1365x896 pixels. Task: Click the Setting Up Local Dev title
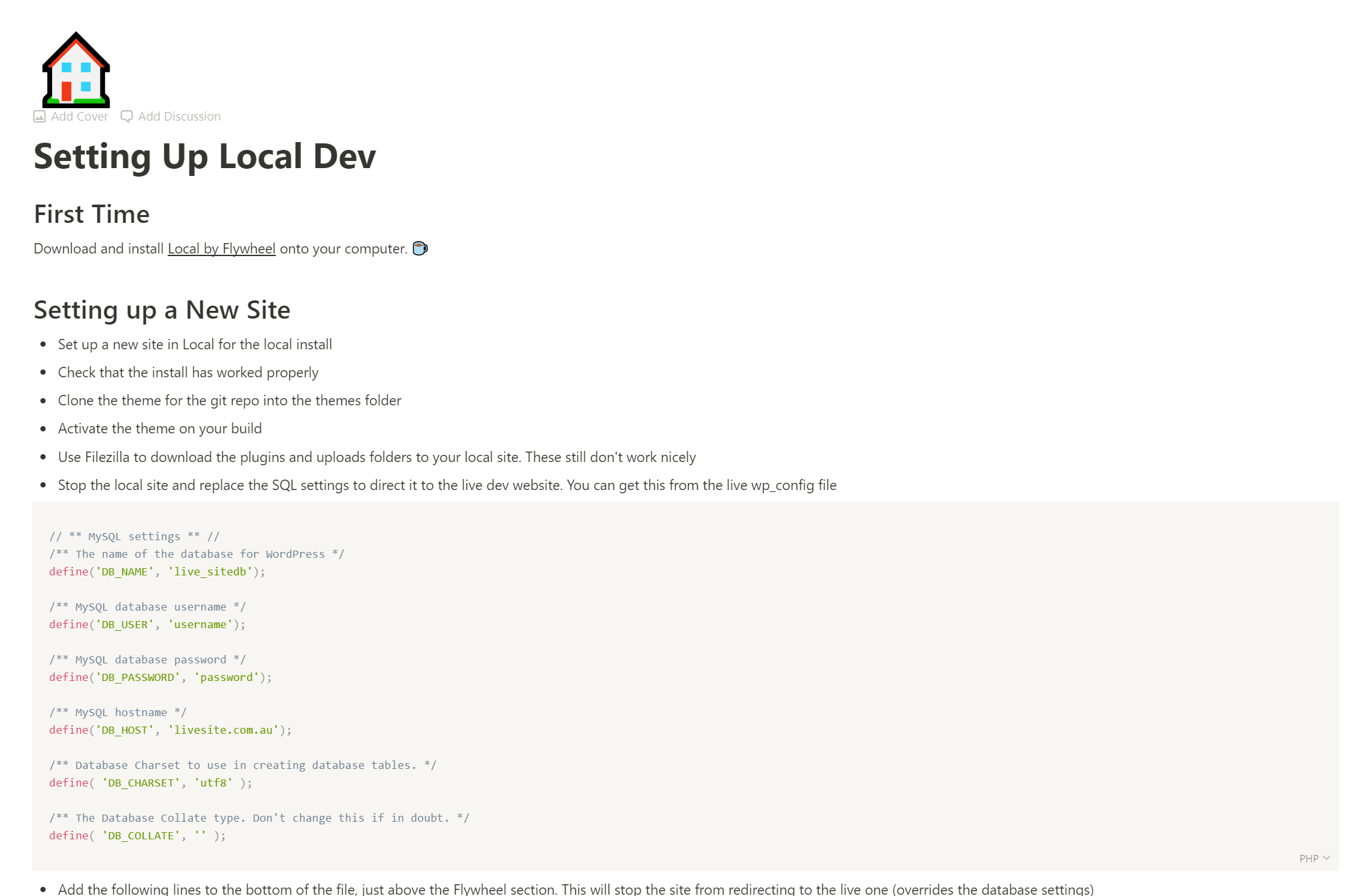click(x=205, y=156)
